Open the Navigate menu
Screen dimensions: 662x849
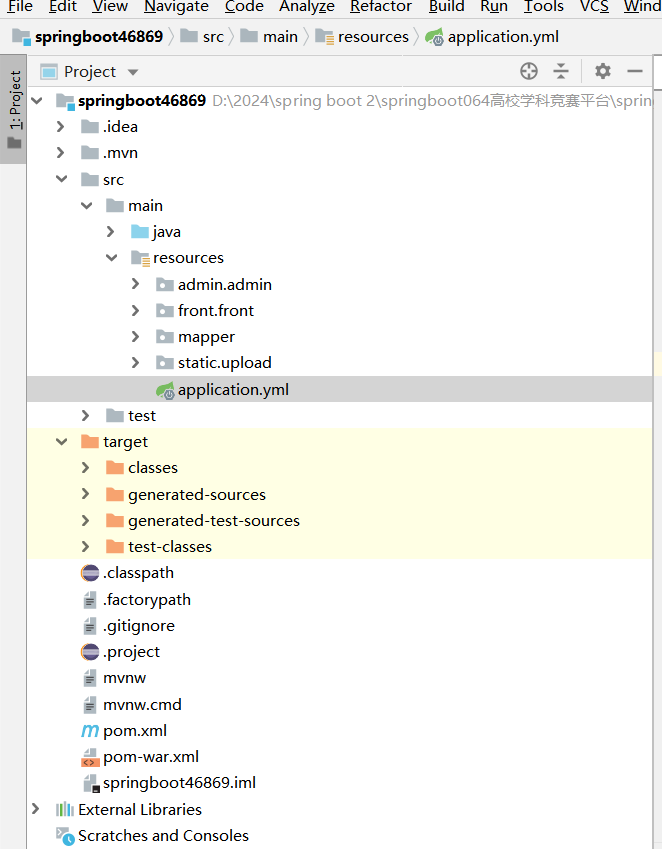pos(176,7)
